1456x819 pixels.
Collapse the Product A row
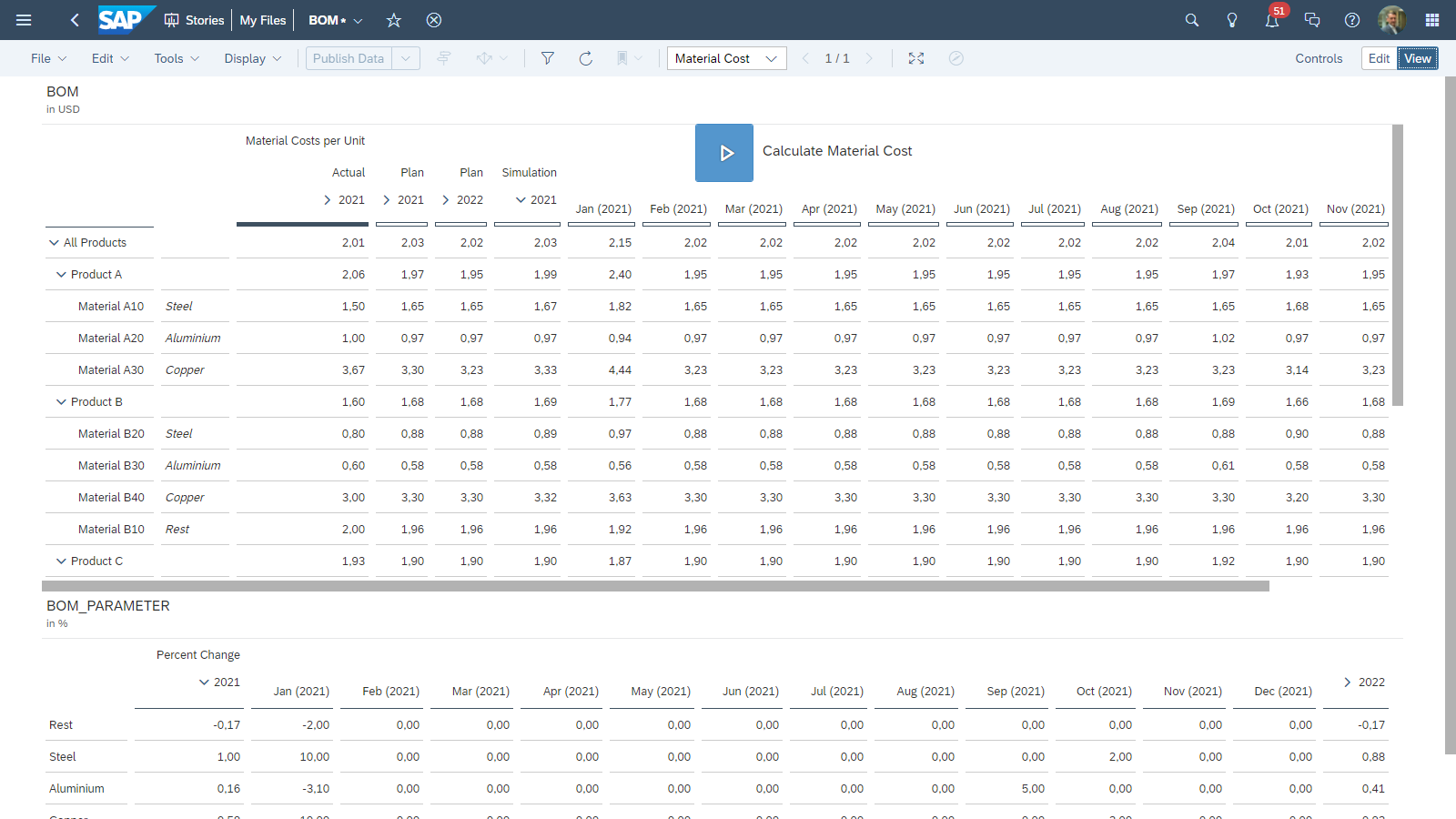tap(61, 274)
